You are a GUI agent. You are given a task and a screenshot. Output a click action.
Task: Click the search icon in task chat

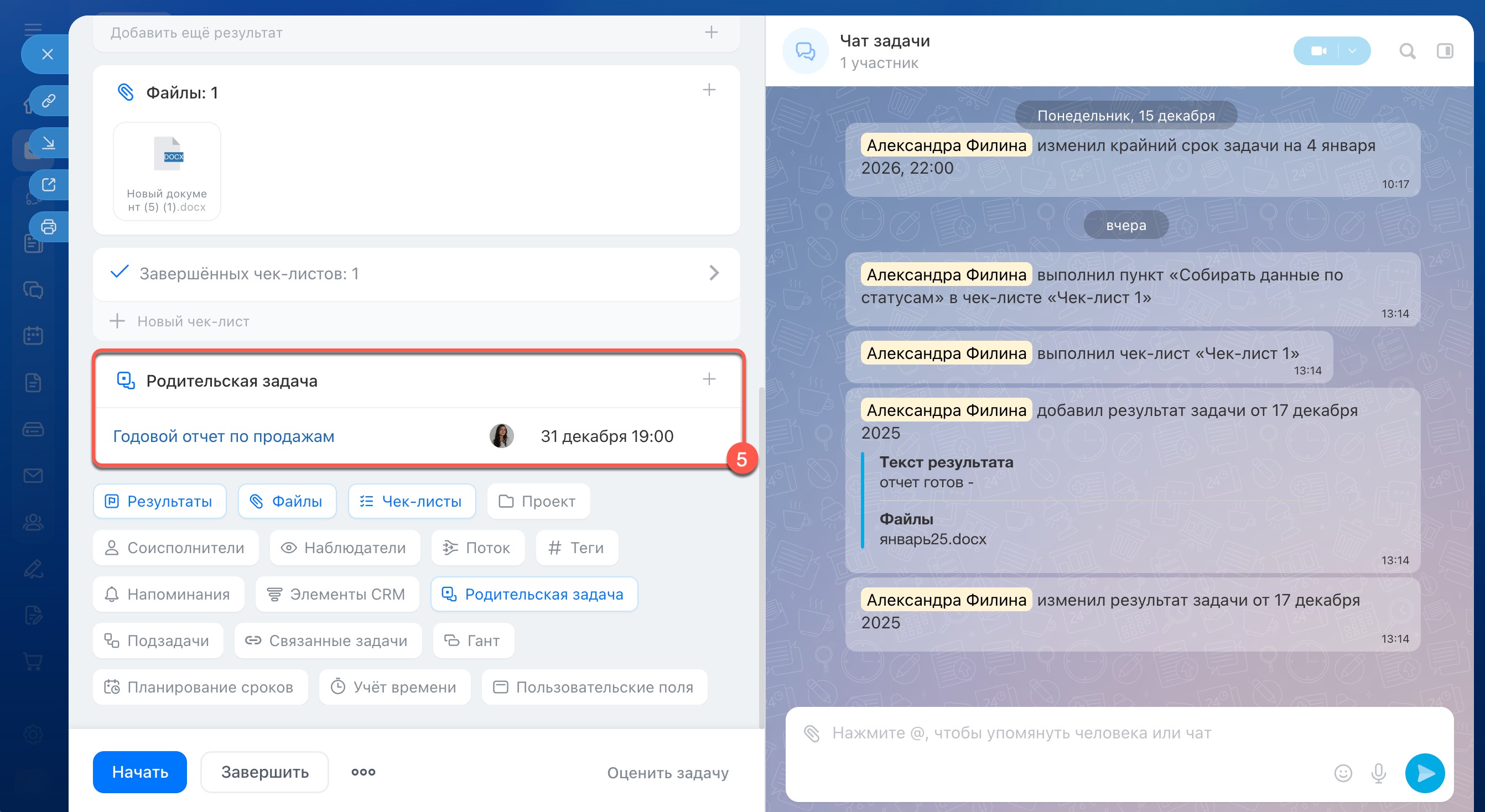point(1407,51)
